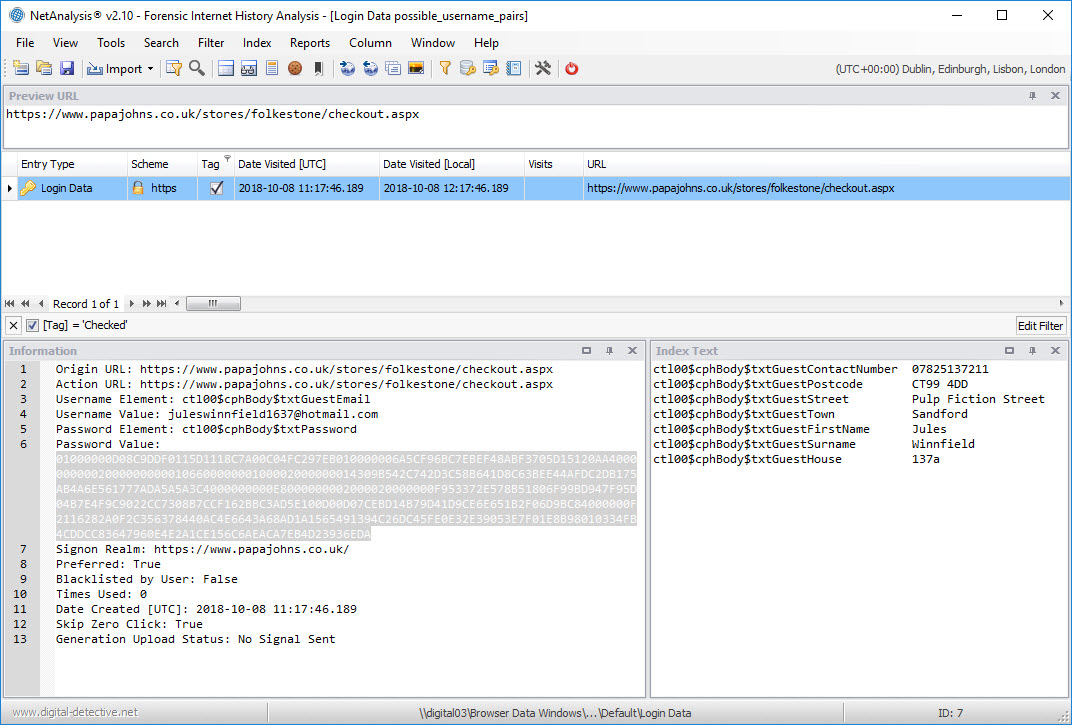The width and height of the screenshot is (1072, 725).
Task: Click the Import button in toolbar
Action: coord(115,68)
